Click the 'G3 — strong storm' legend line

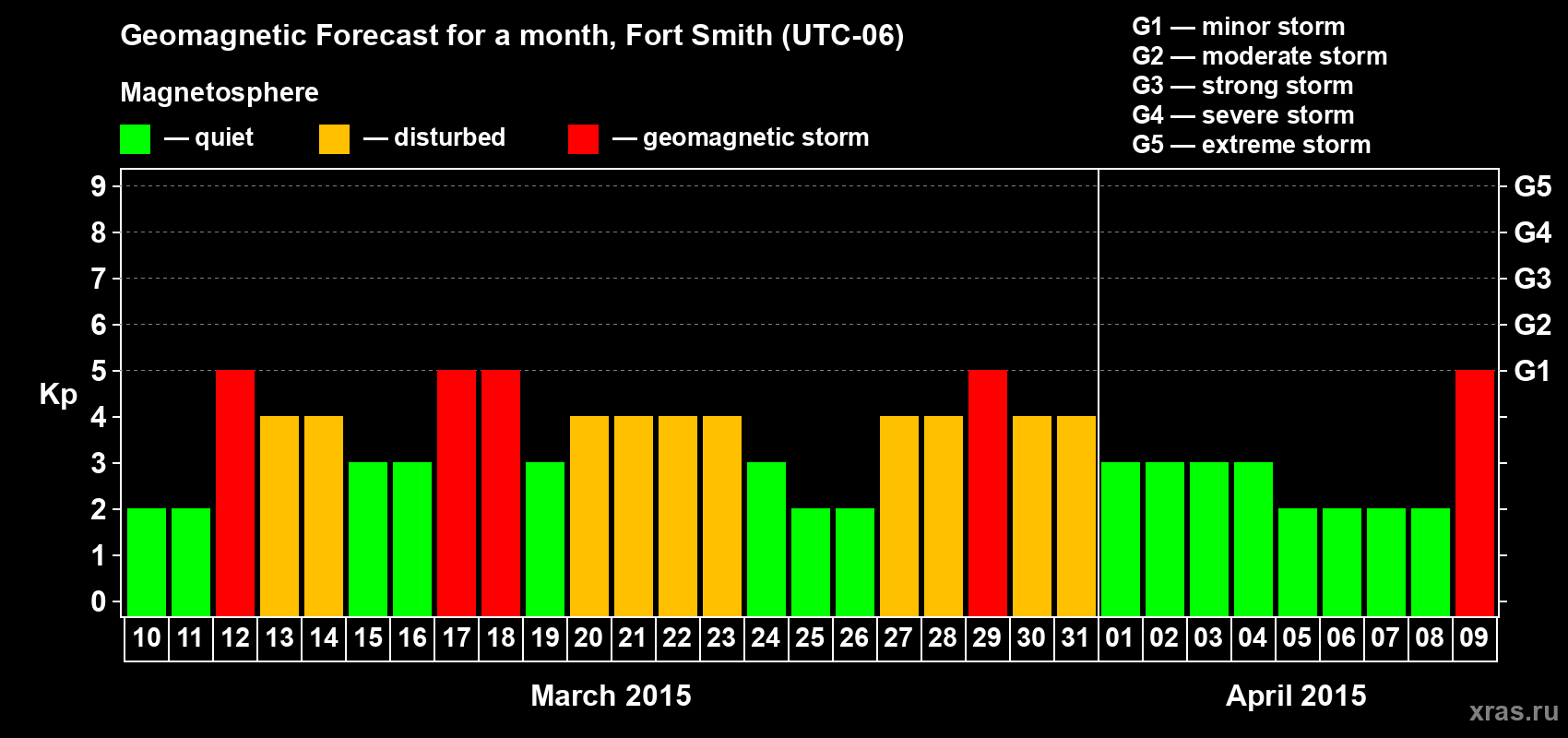1243,86
